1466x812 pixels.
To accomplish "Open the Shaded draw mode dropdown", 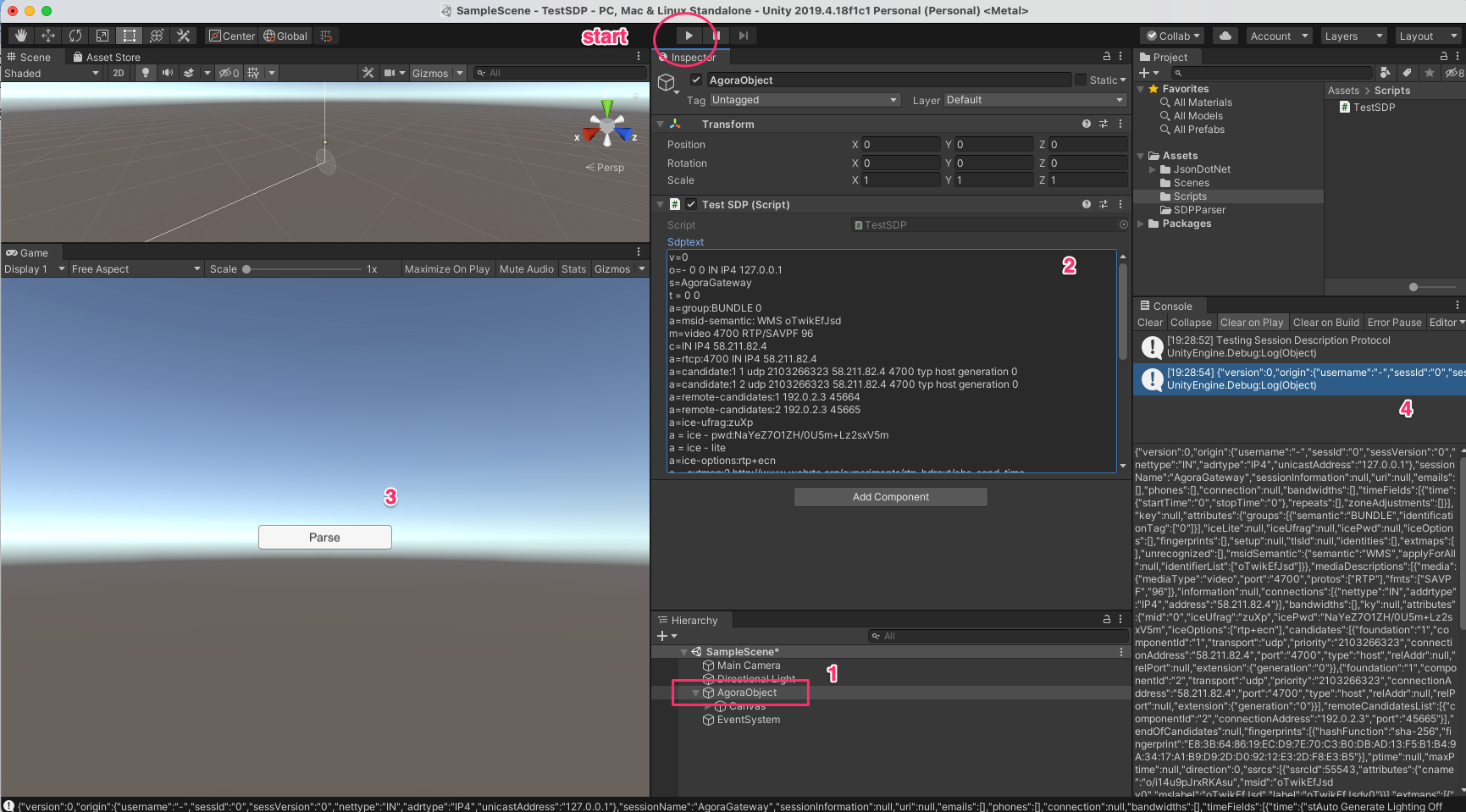I will tap(53, 73).
